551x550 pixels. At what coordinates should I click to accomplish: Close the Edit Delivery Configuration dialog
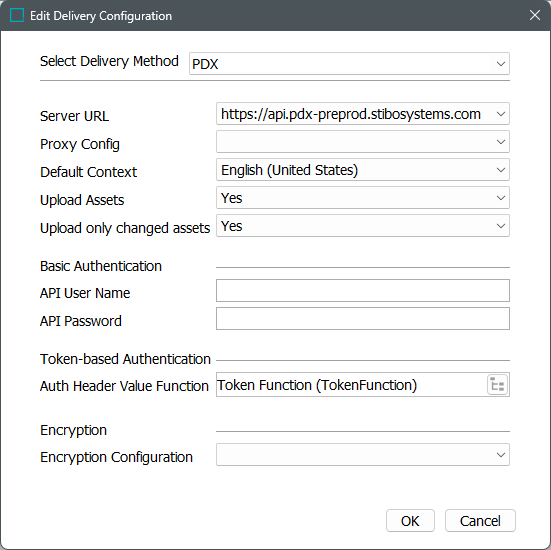pyautogui.click(x=535, y=15)
